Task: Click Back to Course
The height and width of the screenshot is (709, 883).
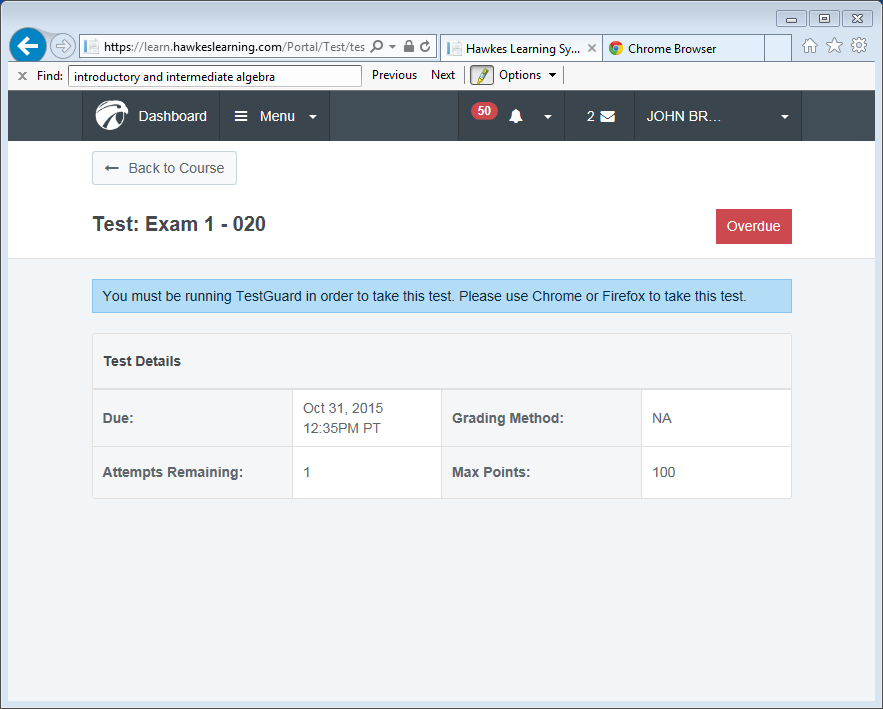Action: coord(164,168)
